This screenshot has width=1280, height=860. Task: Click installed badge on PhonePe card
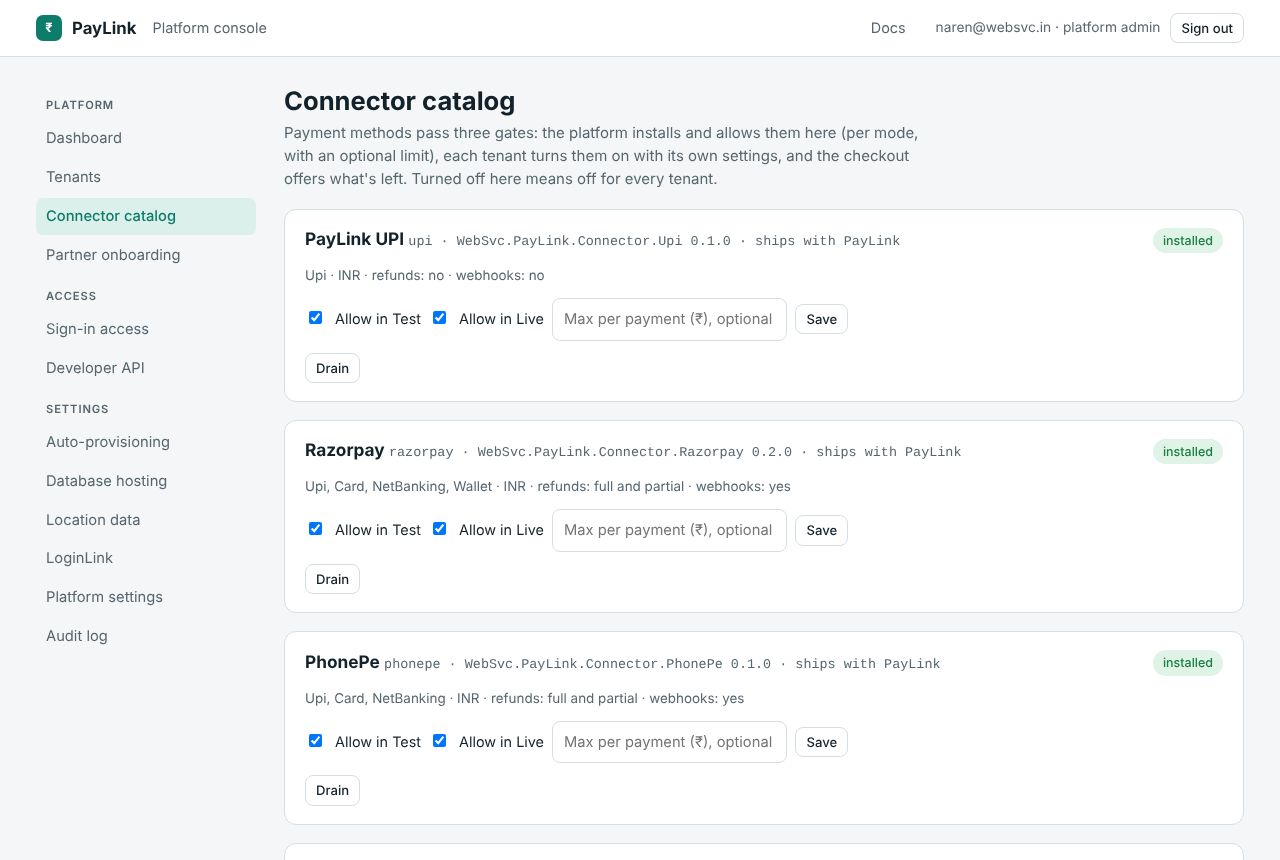point(1187,663)
